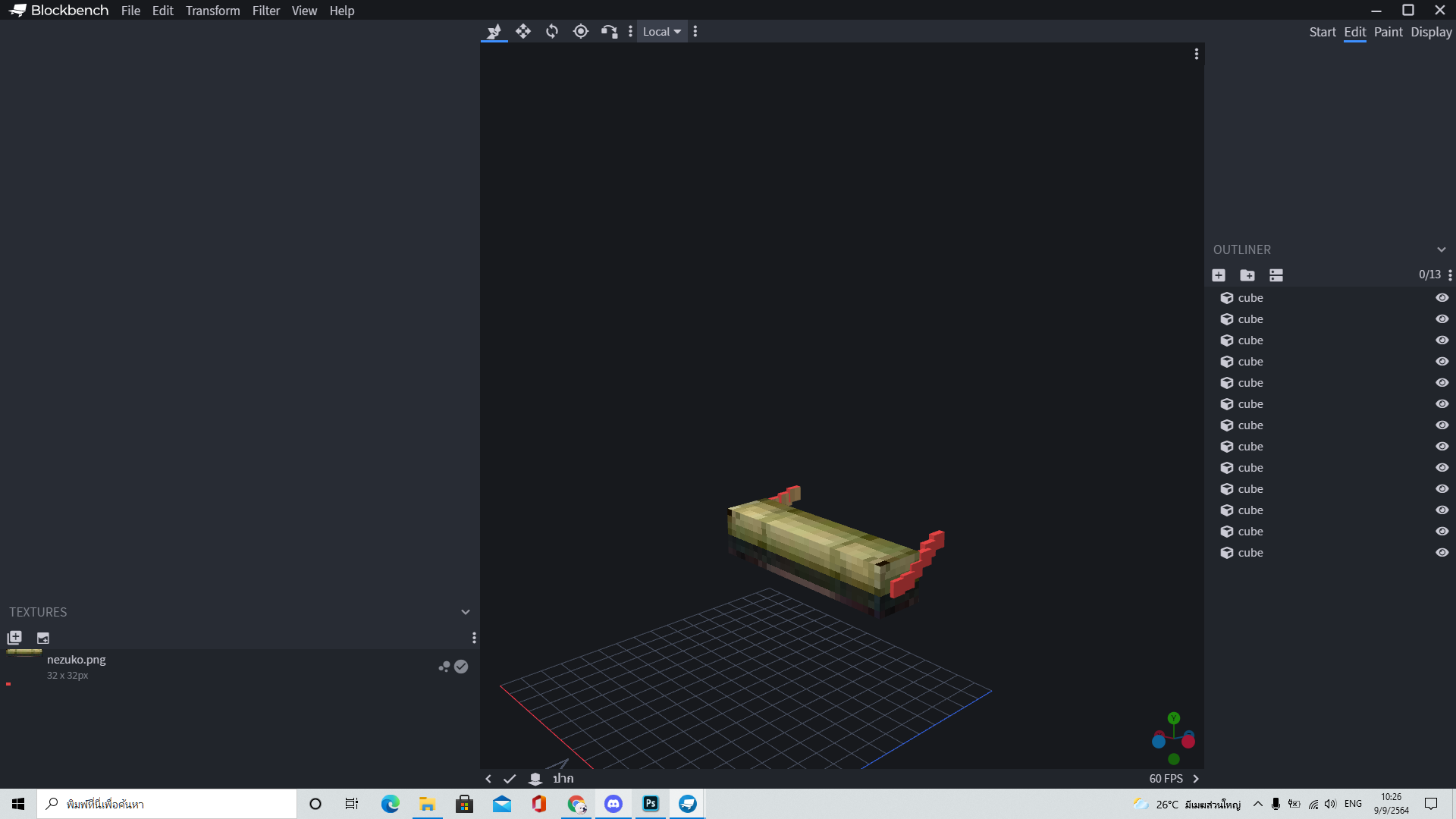
Task: Toggle the Outliner more options view
Action: tap(1276, 275)
